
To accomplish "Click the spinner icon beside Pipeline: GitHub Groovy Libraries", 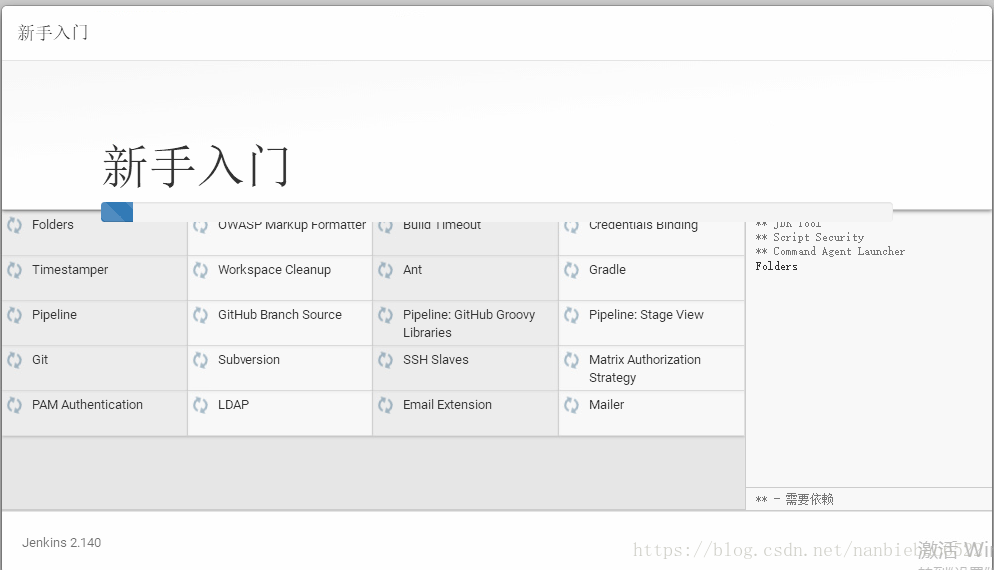I will tap(385, 315).
